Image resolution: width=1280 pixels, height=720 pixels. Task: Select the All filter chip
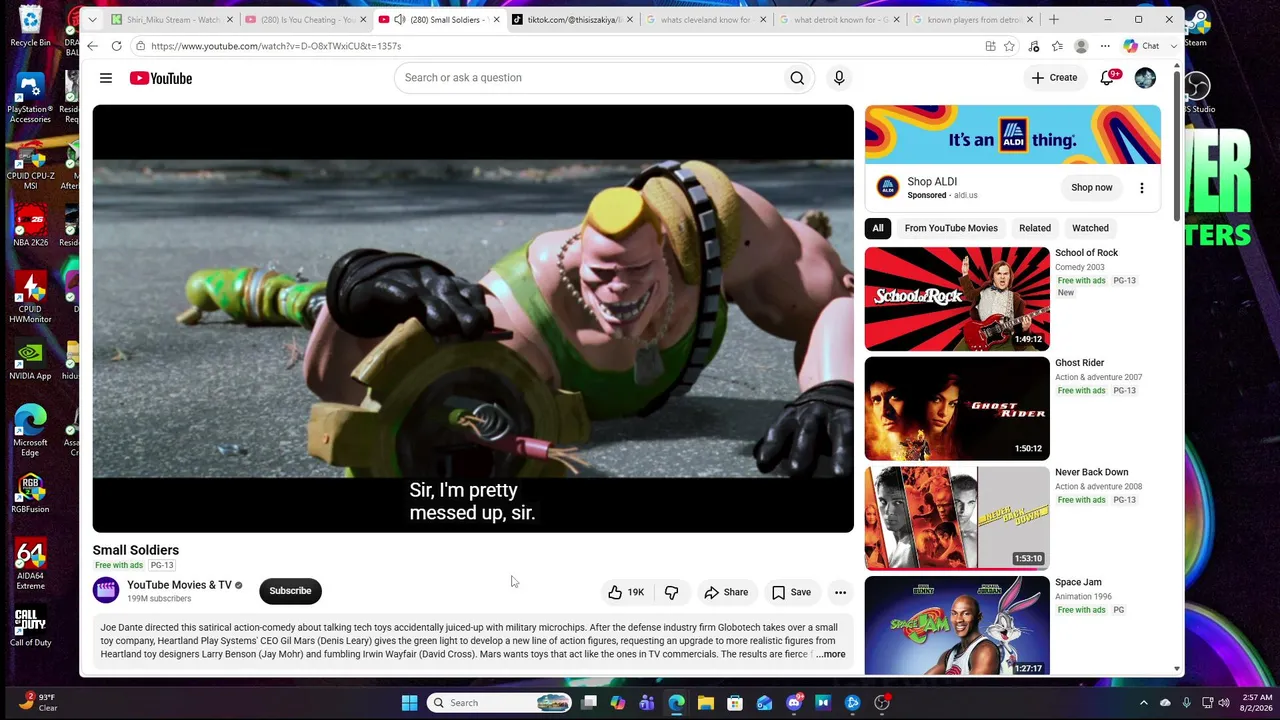(878, 228)
